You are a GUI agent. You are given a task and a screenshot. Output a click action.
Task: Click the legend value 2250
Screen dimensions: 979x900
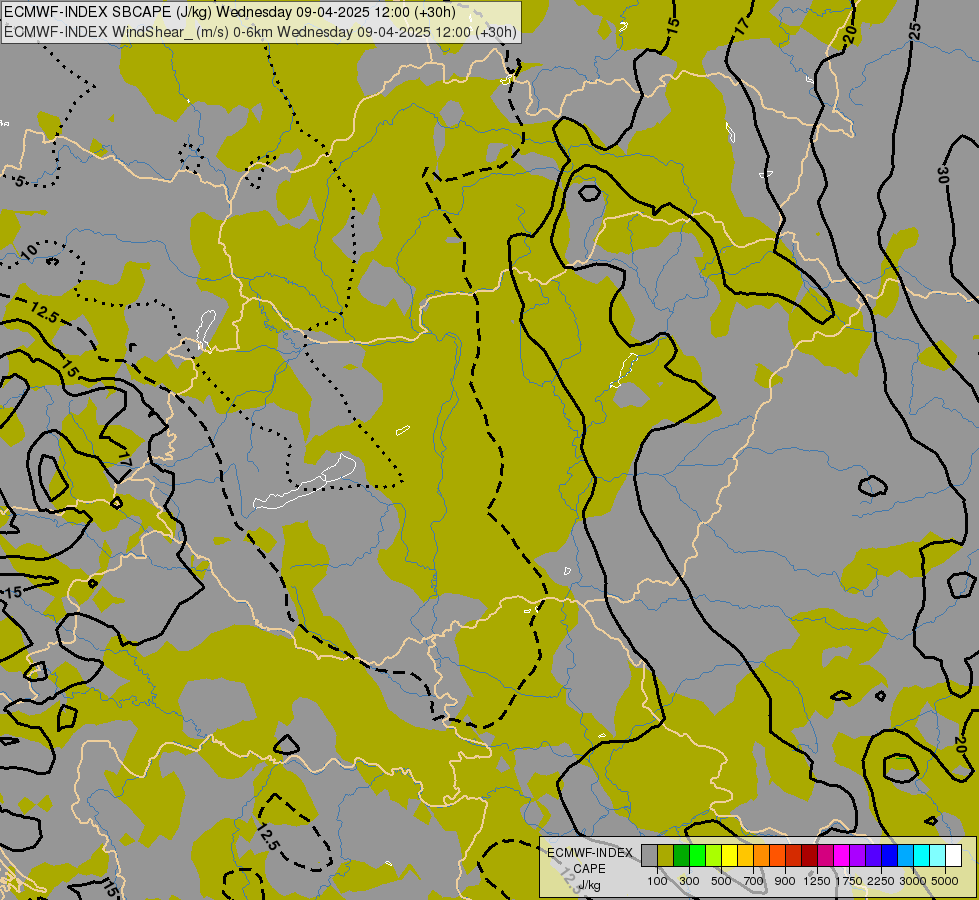pos(881,881)
